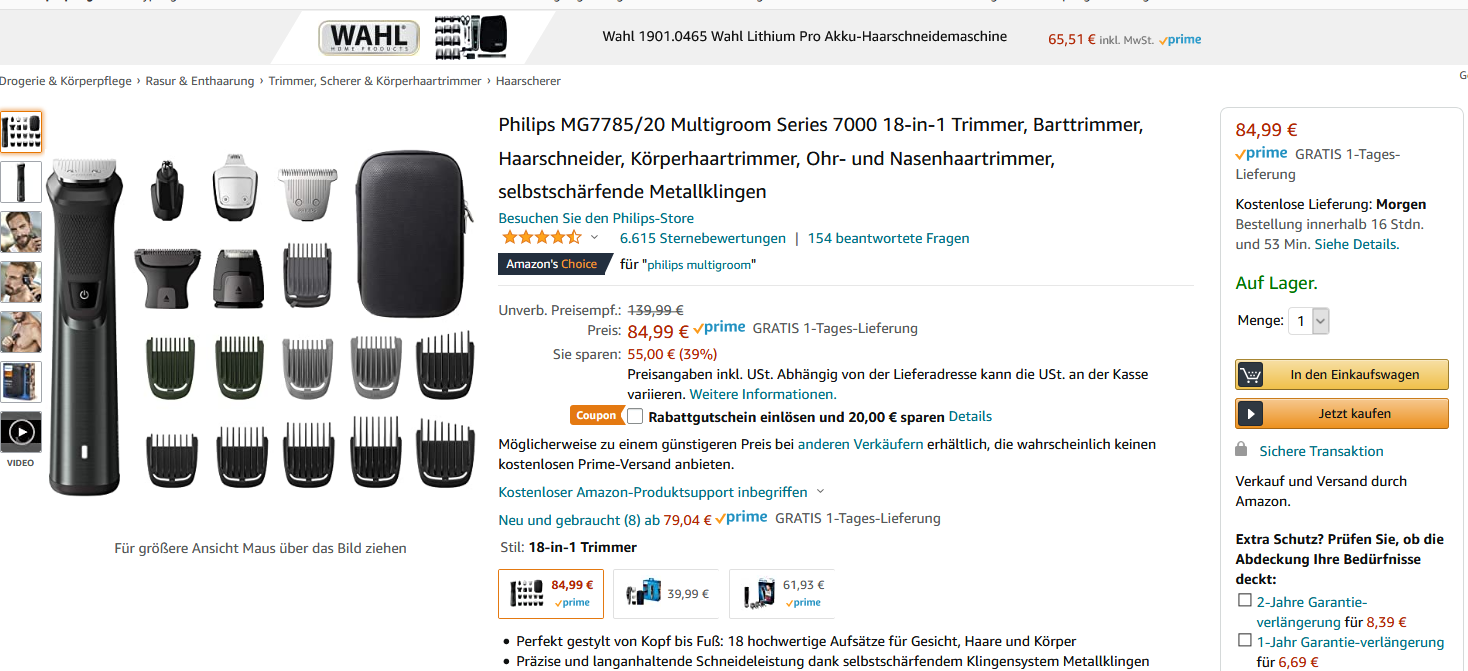
Task: Click the star rating icons
Action: (x=541, y=238)
